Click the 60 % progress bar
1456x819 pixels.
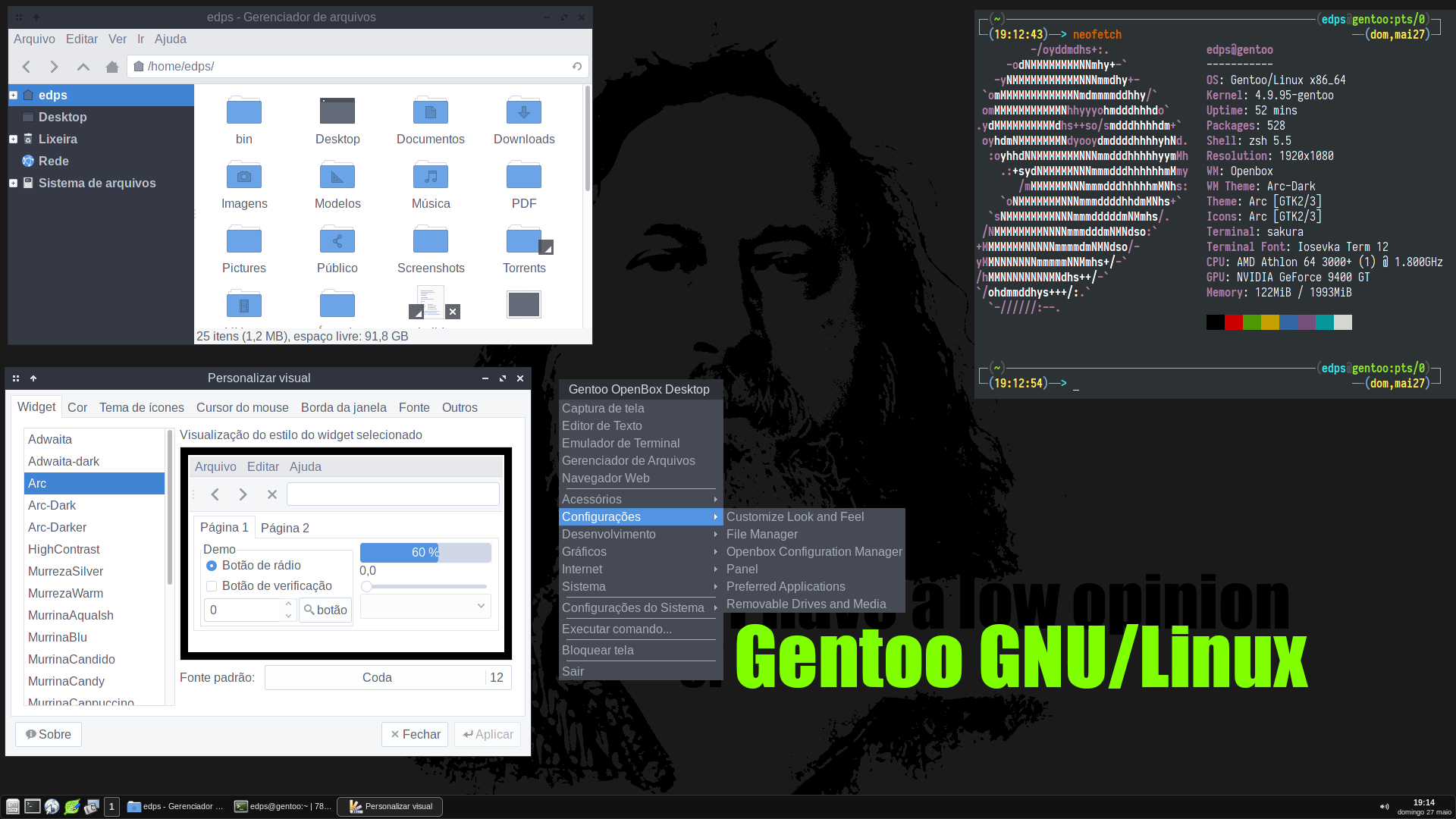click(x=425, y=553)
